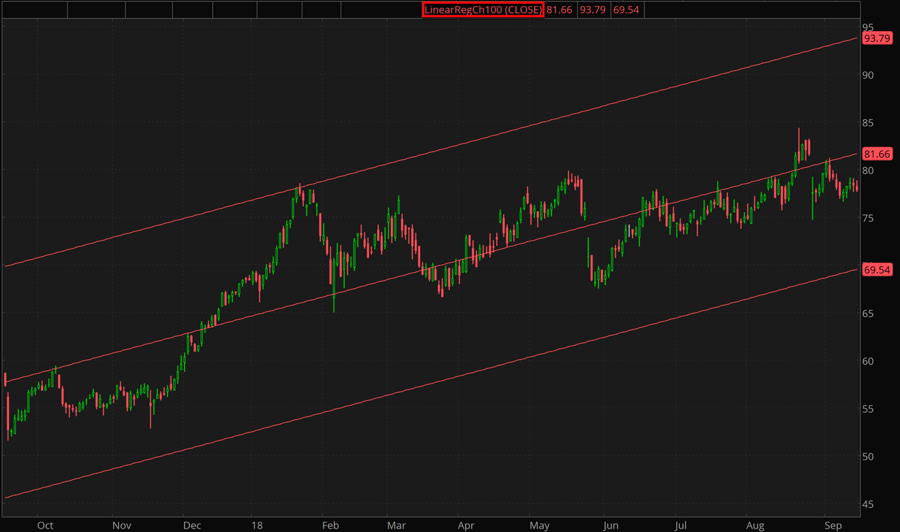900x532 pixels.
Task: Click the 75 level on price axis
Action: pos(869,218)
